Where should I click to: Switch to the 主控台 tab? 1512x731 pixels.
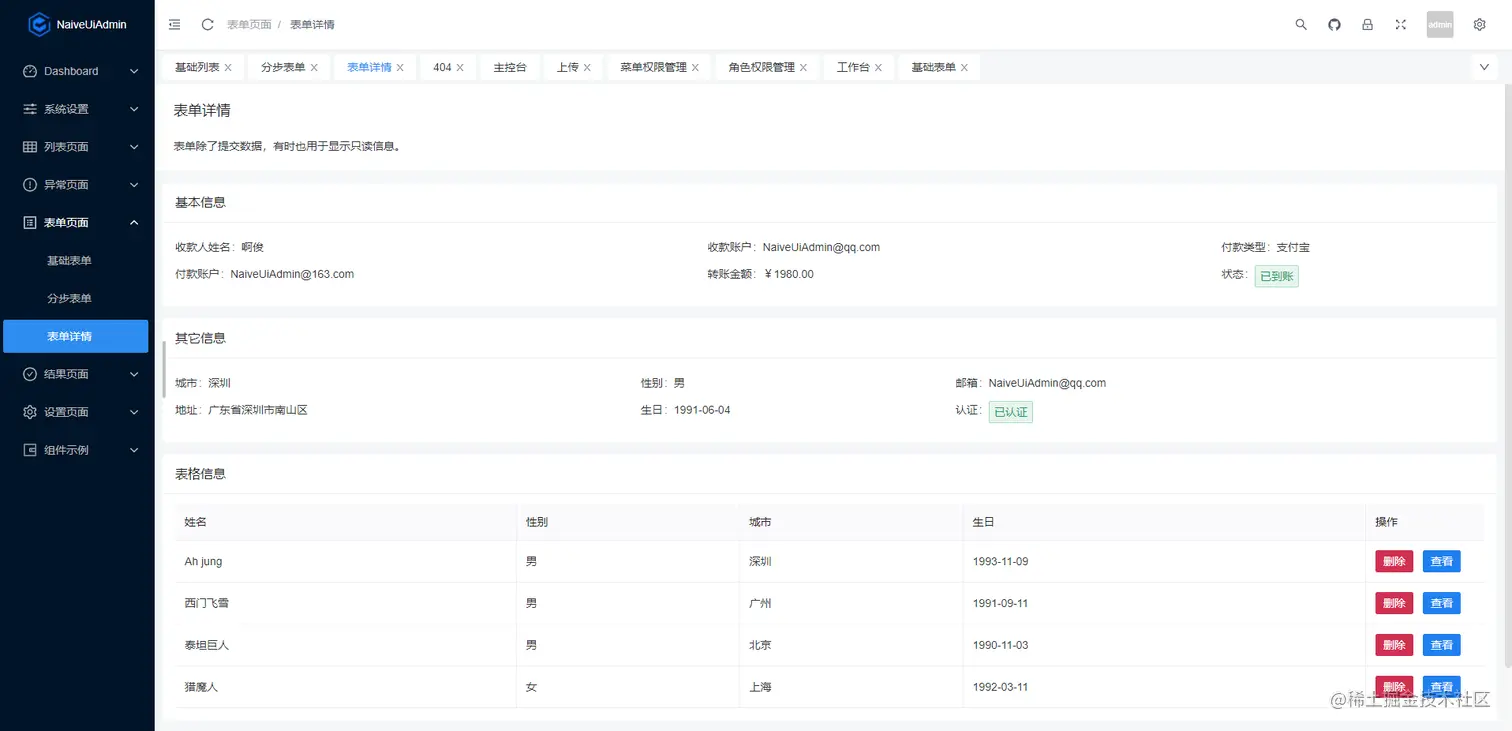(510, 67)
